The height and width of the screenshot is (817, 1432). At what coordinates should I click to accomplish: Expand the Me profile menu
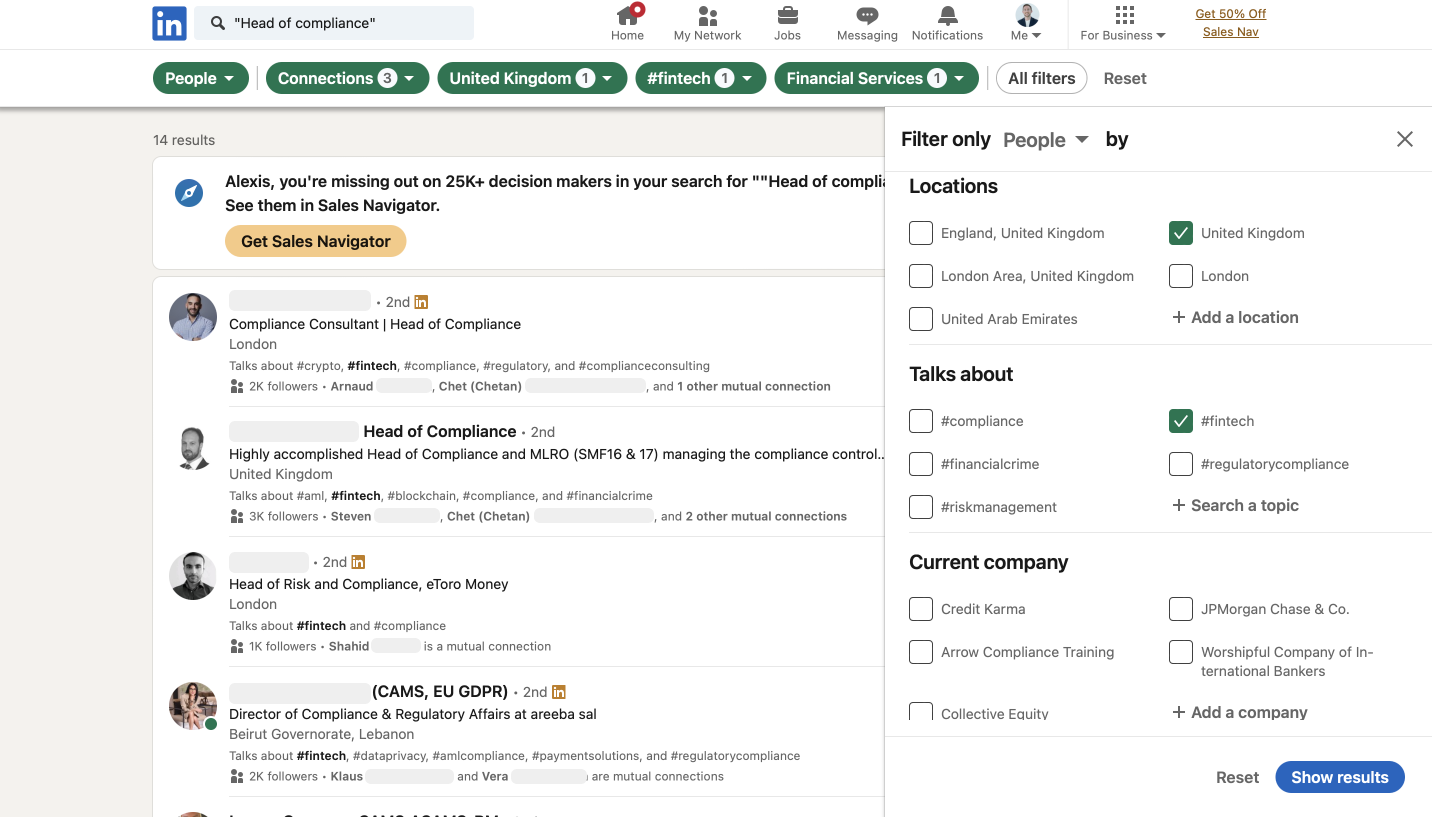pos(1026,23)
